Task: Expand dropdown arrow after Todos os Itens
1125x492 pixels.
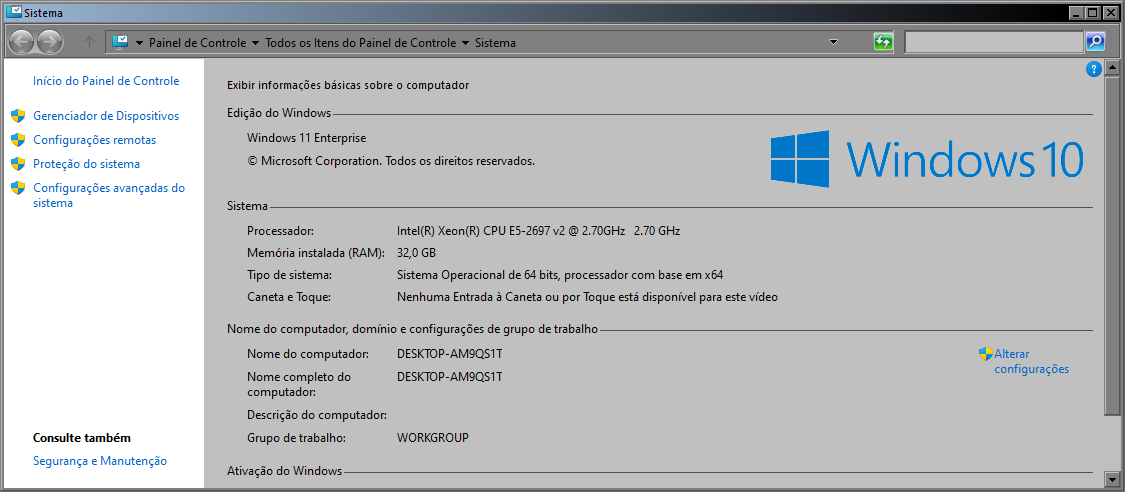Action: (466, 43)
